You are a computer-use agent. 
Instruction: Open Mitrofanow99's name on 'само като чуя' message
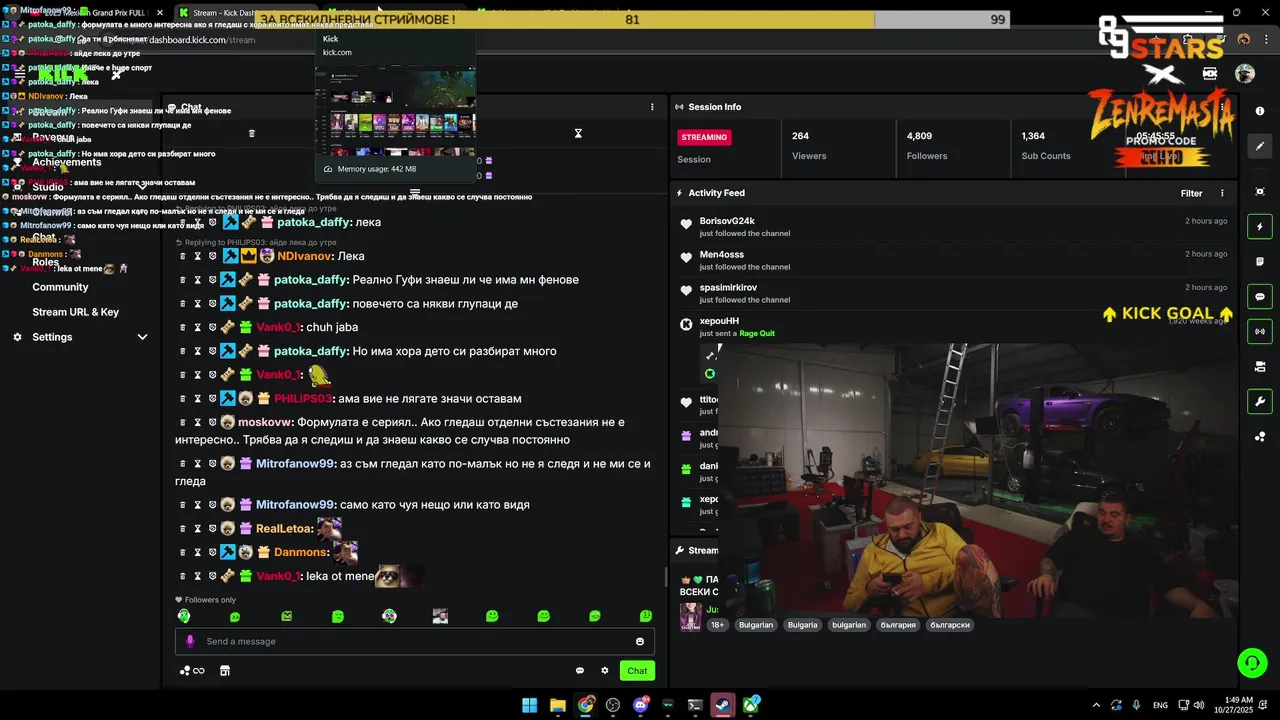coord(295,505)
